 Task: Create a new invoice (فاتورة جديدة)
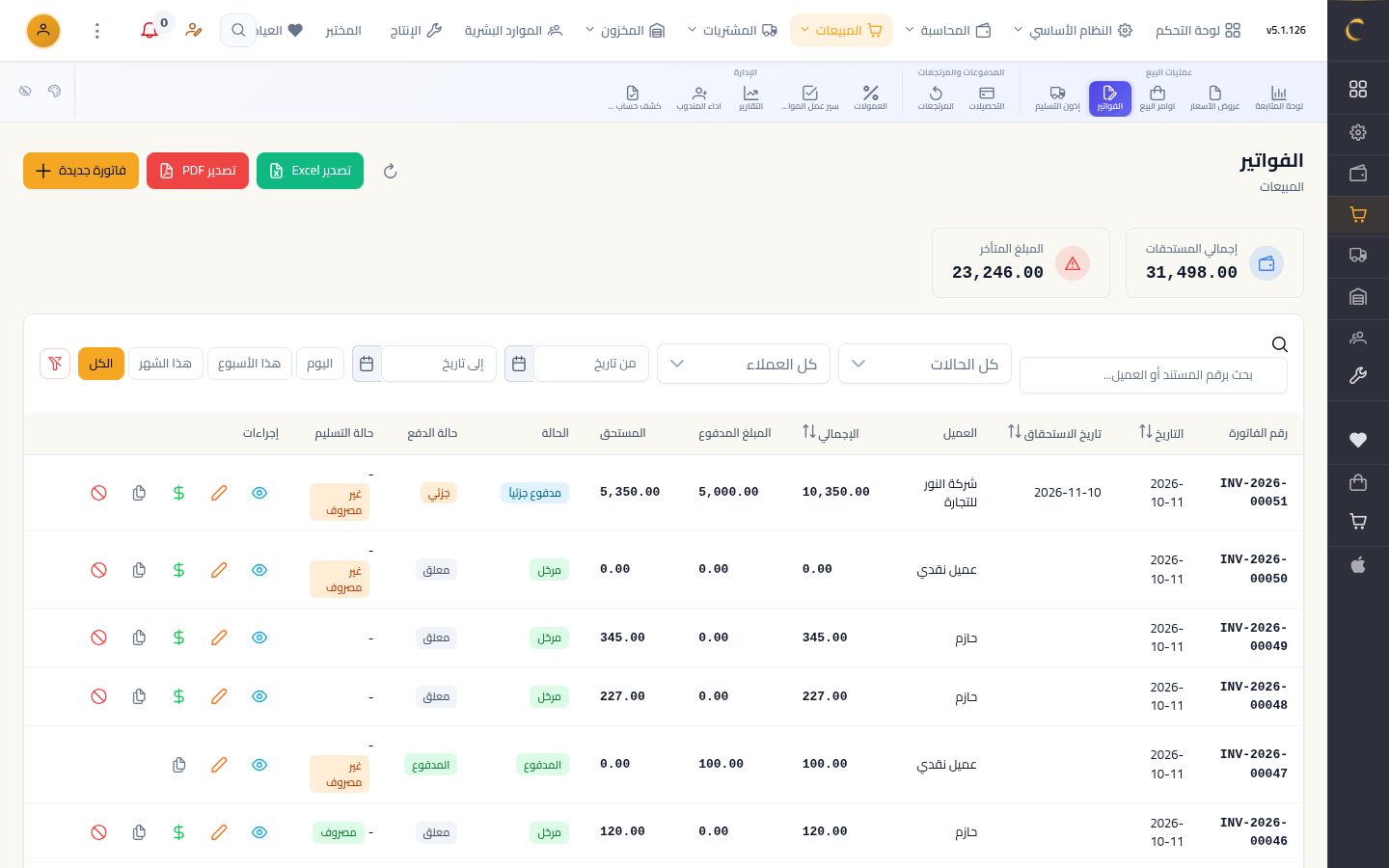81,171
